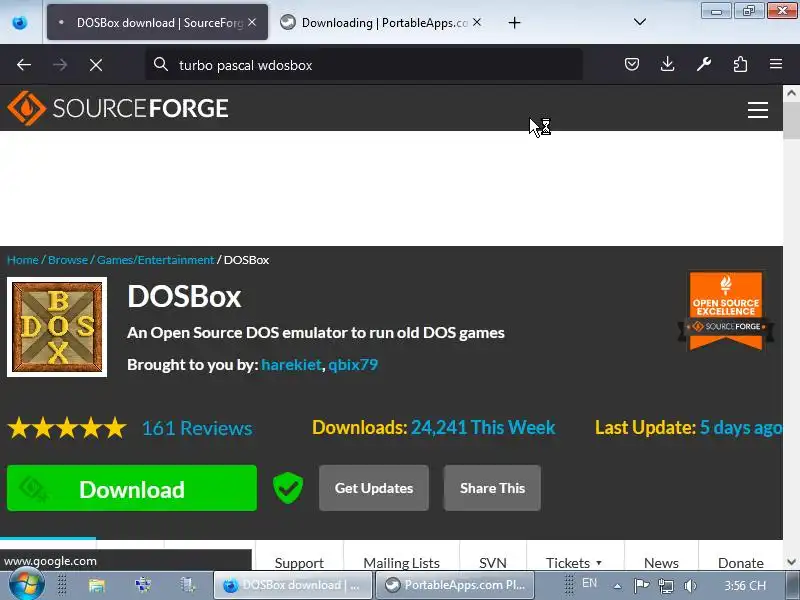Open the Donate tab
The height and width of the screenshot is (600, 800).
741,562
